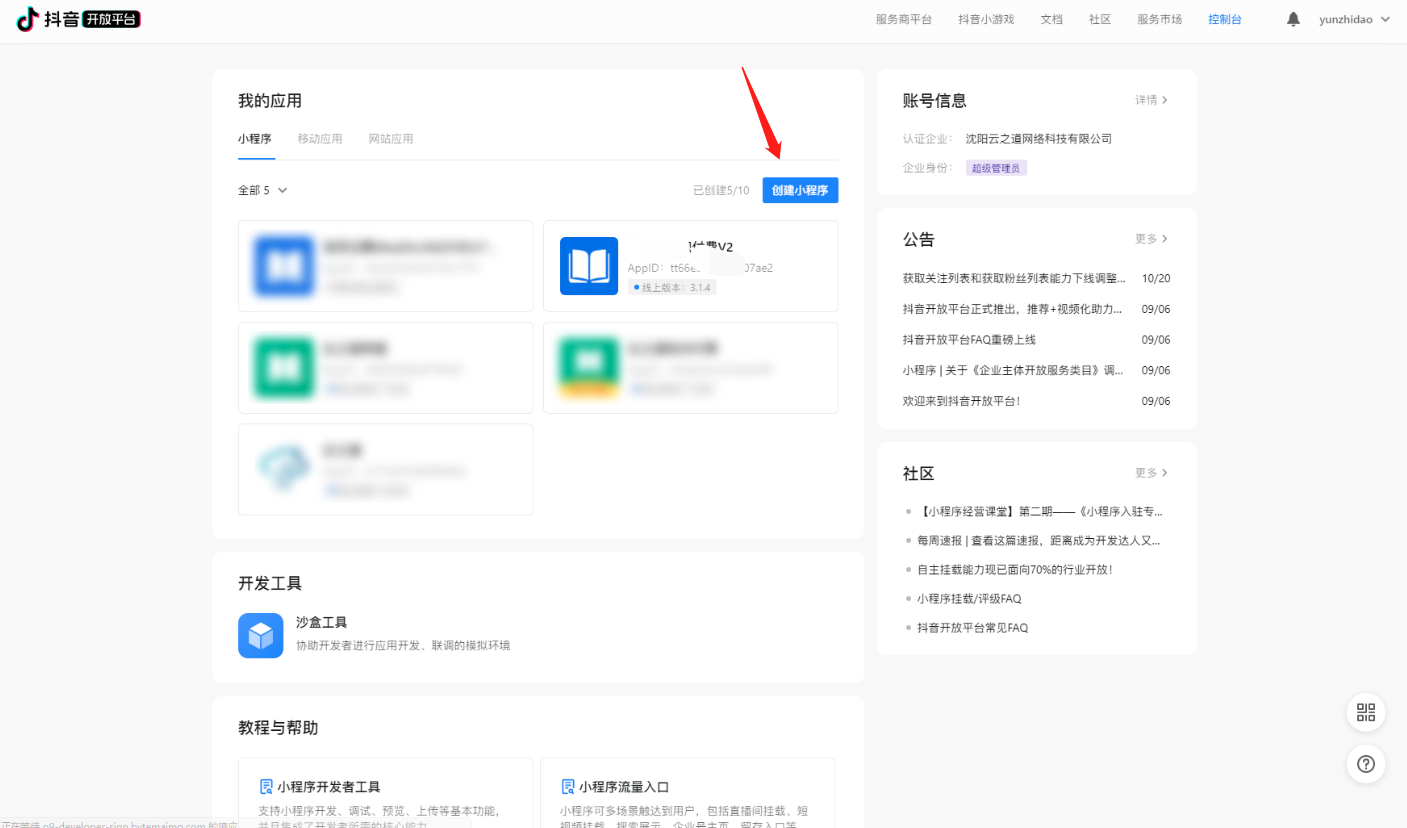
Task: Open community post 小程序经营课堂 第二期
Action: coord(1040,511)
